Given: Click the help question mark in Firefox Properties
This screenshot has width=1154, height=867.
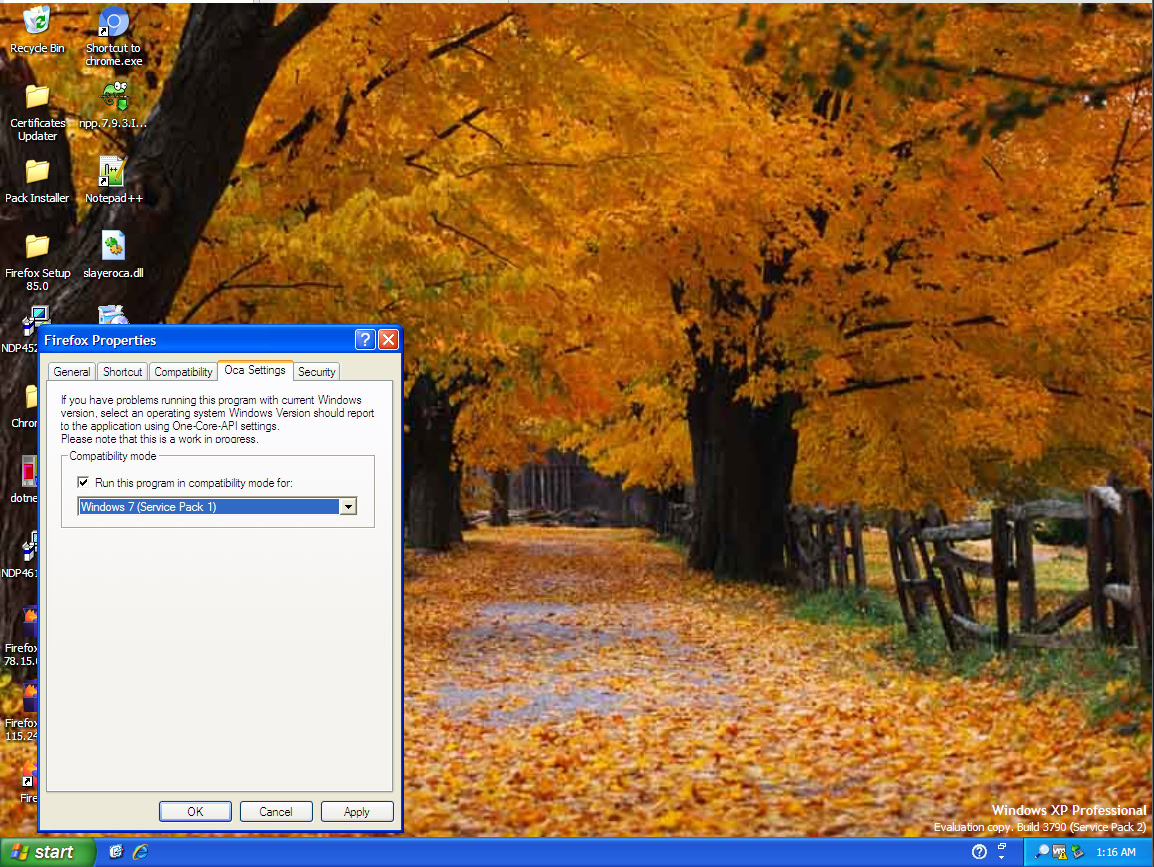Looking at the screenshot, I should pos(365,339).
